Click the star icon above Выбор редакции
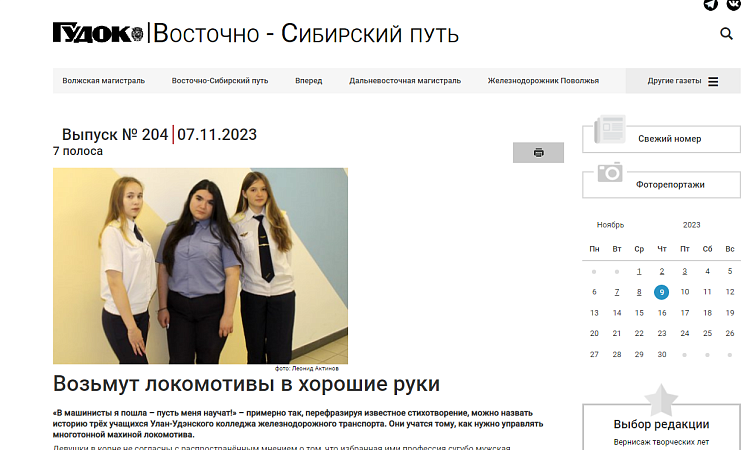 [661, 400]
